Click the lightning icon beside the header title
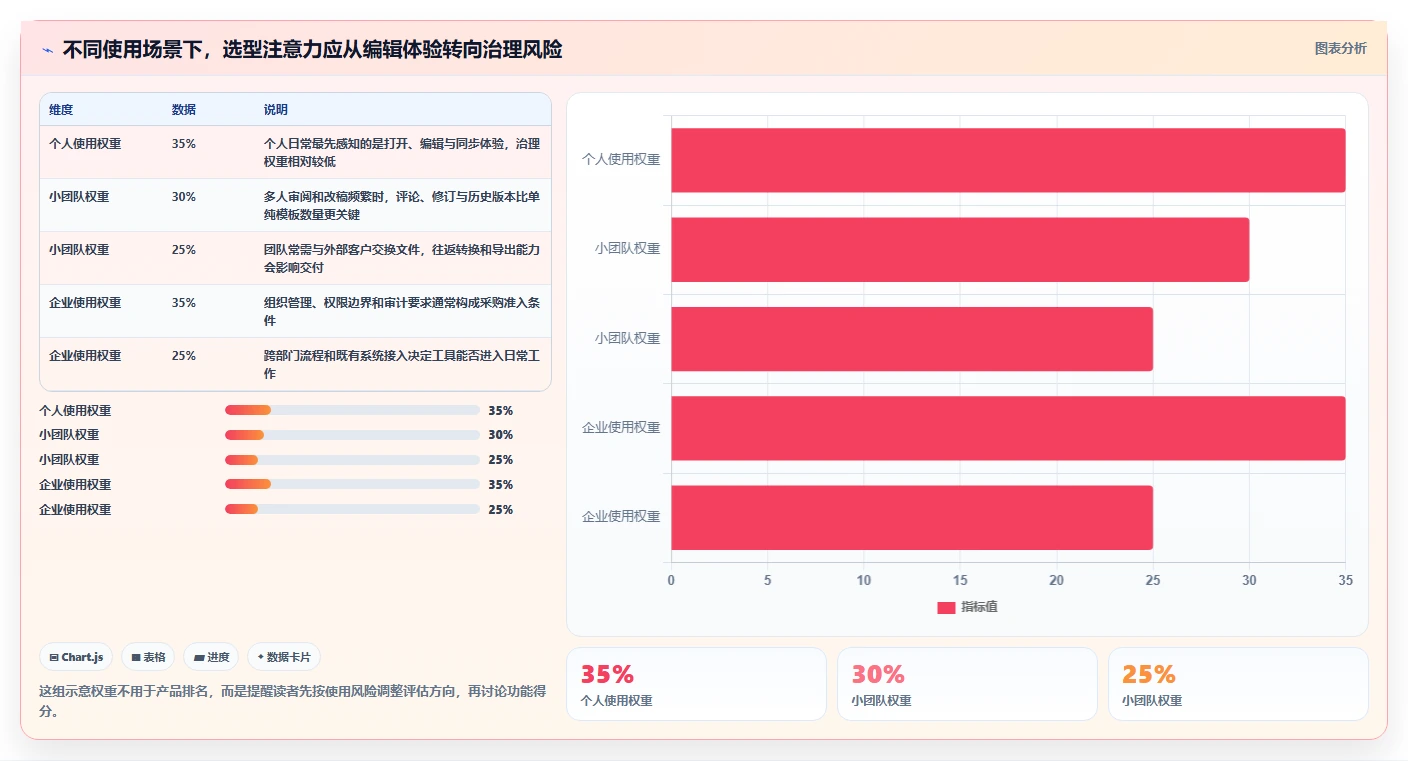1408x761 pixels. click(x=47, y=50)
